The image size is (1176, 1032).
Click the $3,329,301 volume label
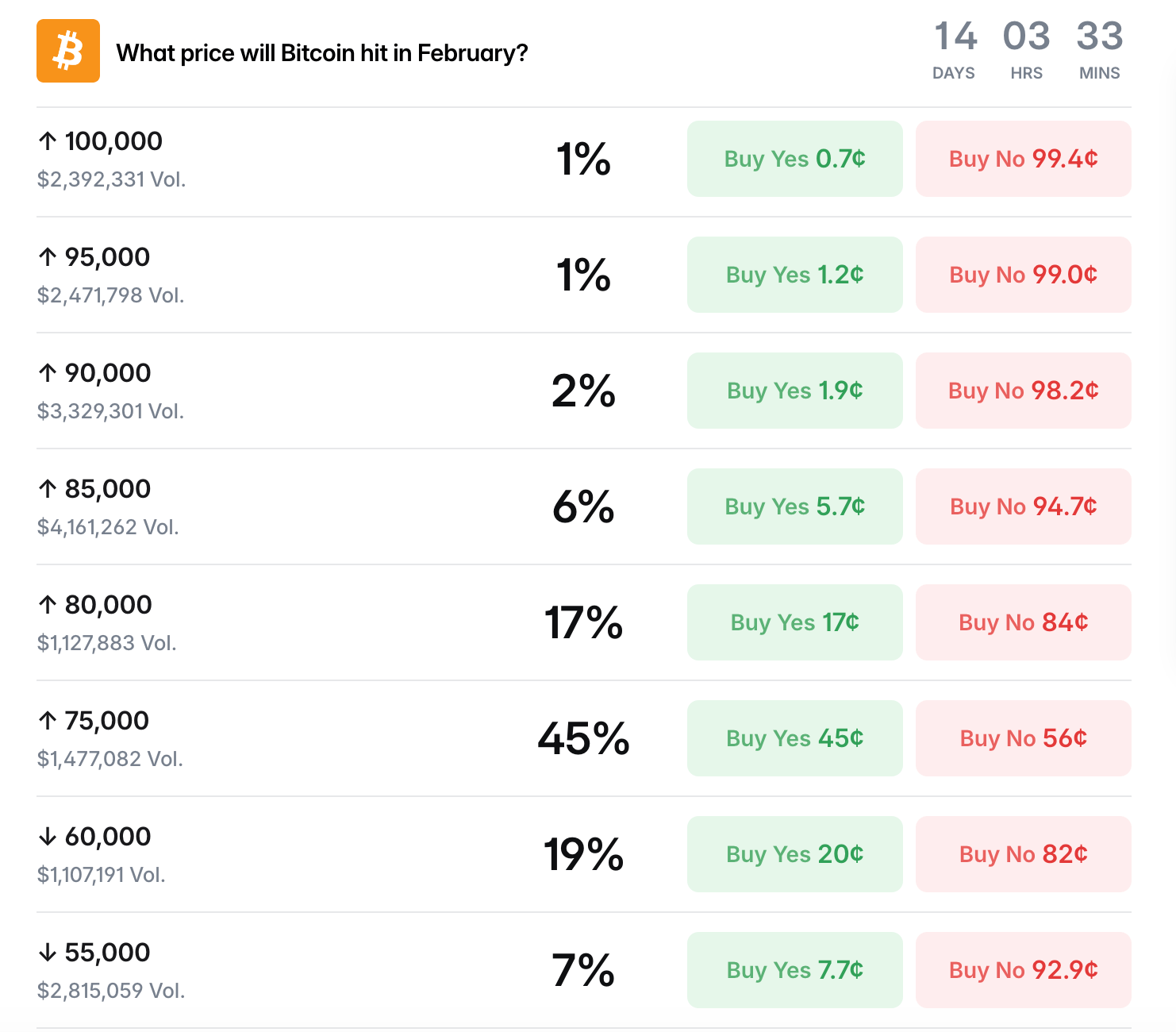[110, 411]
